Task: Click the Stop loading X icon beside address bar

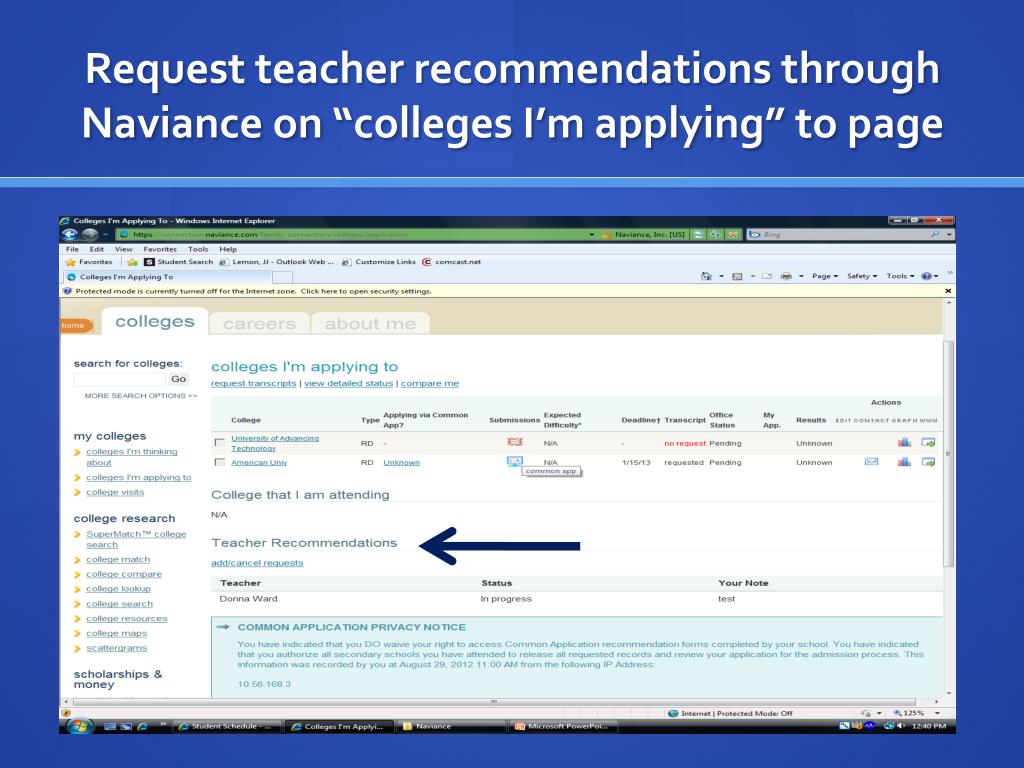Action: (x=733, y=234)
